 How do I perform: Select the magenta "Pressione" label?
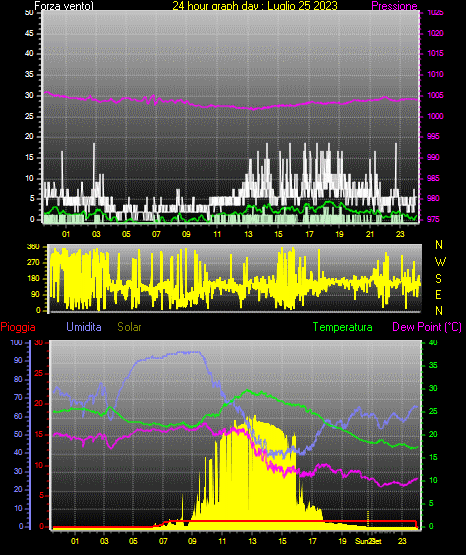(x=395, y=6)
